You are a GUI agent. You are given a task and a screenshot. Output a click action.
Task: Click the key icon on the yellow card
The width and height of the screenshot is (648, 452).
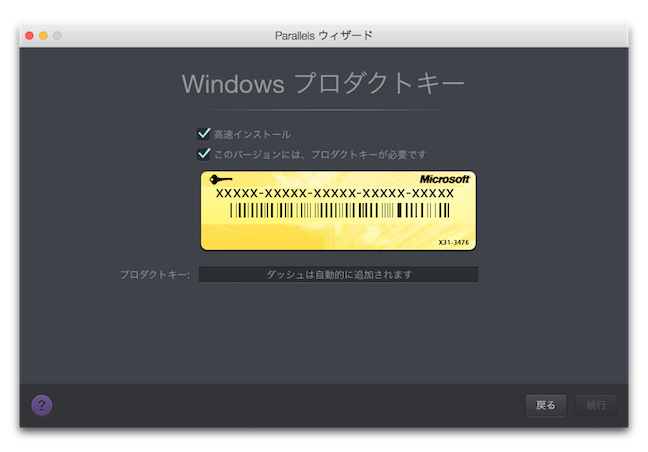pos(222,179)
